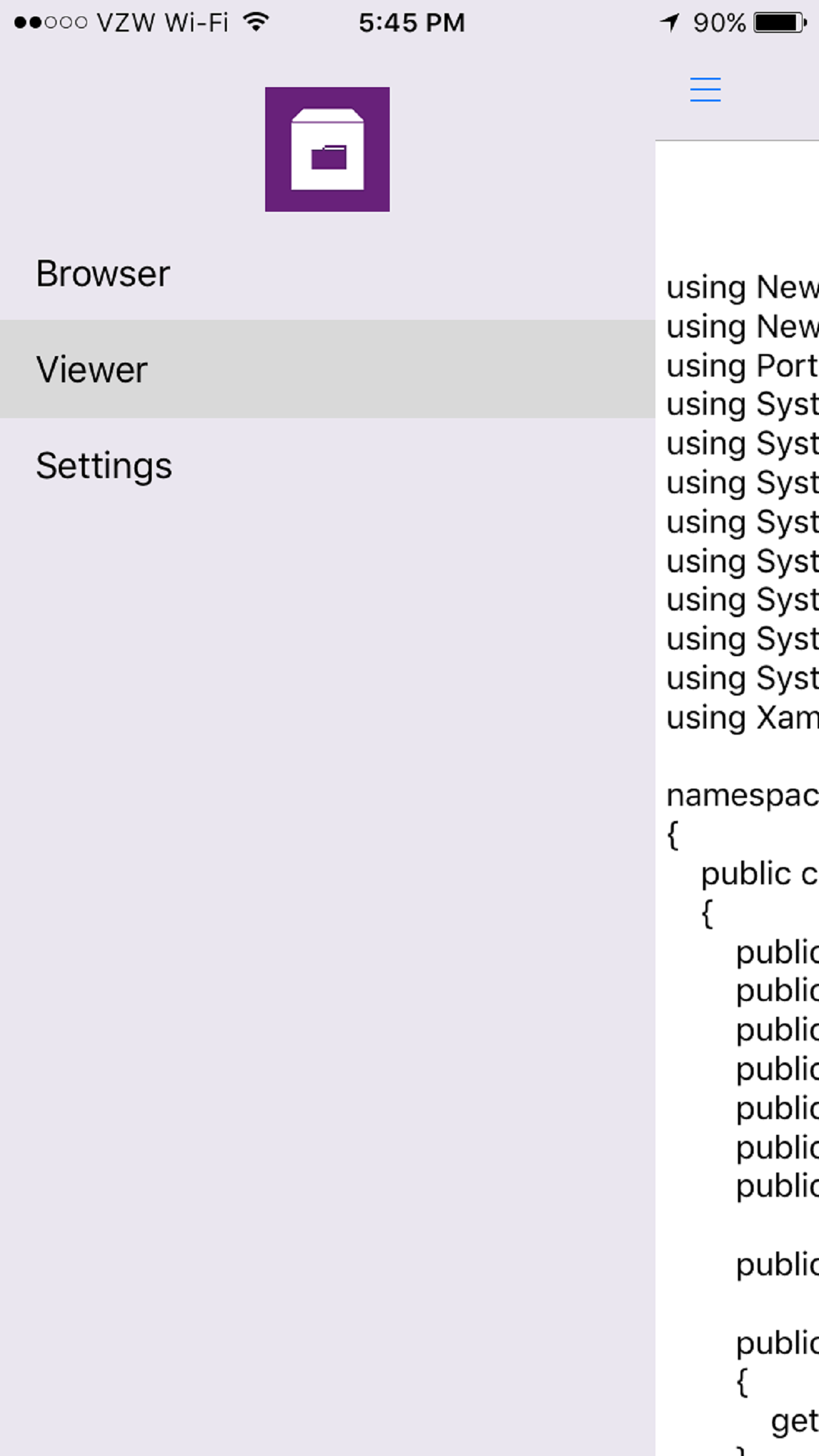
Task: Tap the purple archive box app logo
Action: (327, 149)
